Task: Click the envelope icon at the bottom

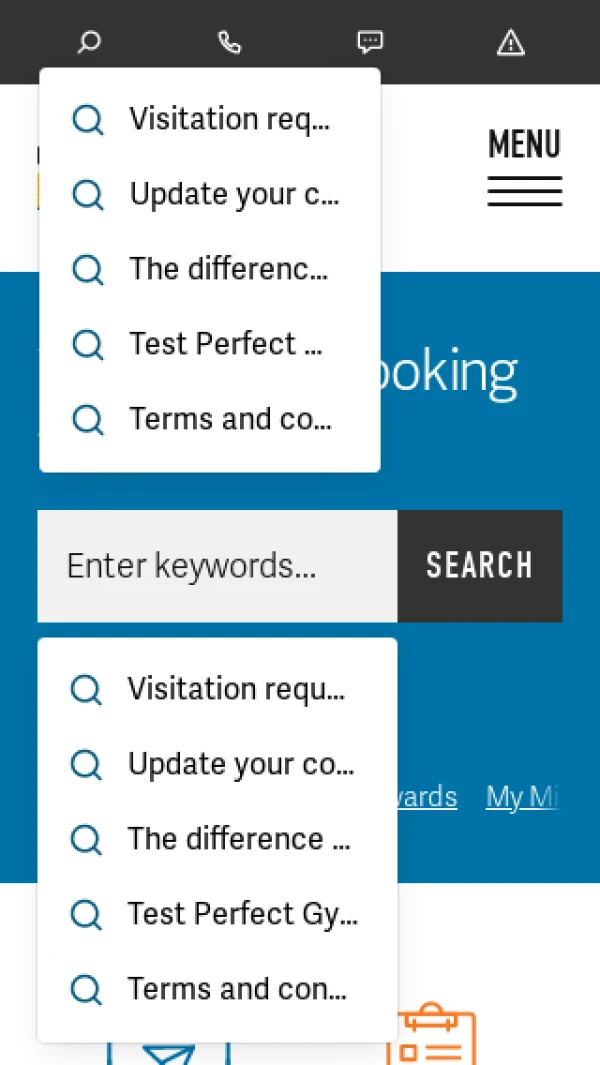Action: click(x=168, y=1052)
